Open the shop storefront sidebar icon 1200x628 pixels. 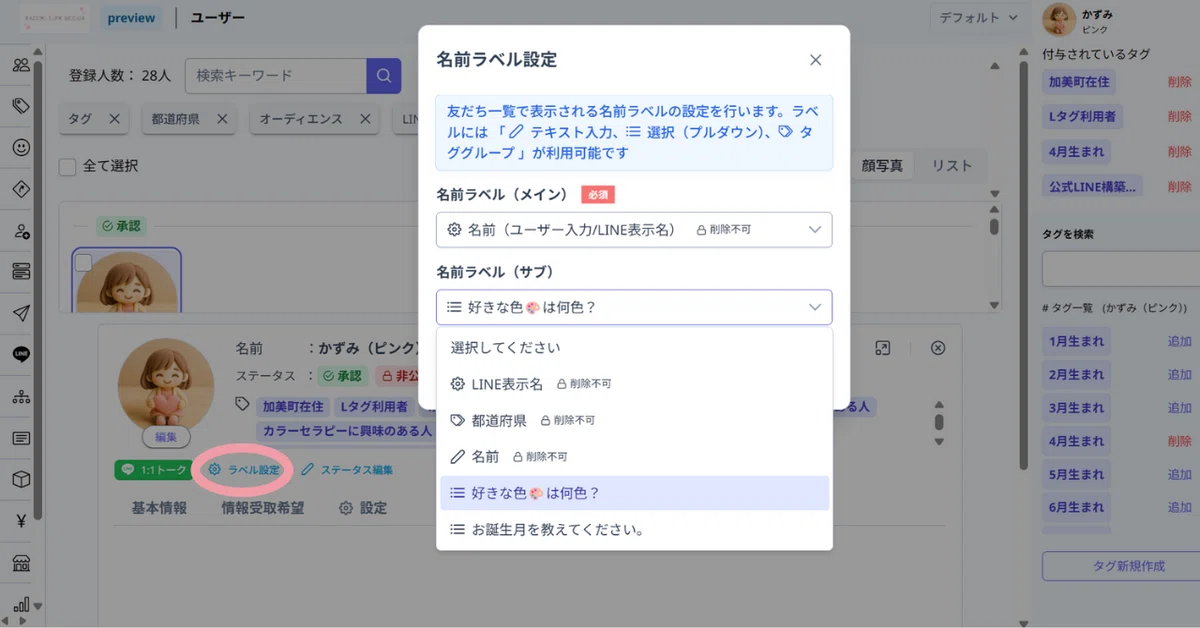(20, 562)
